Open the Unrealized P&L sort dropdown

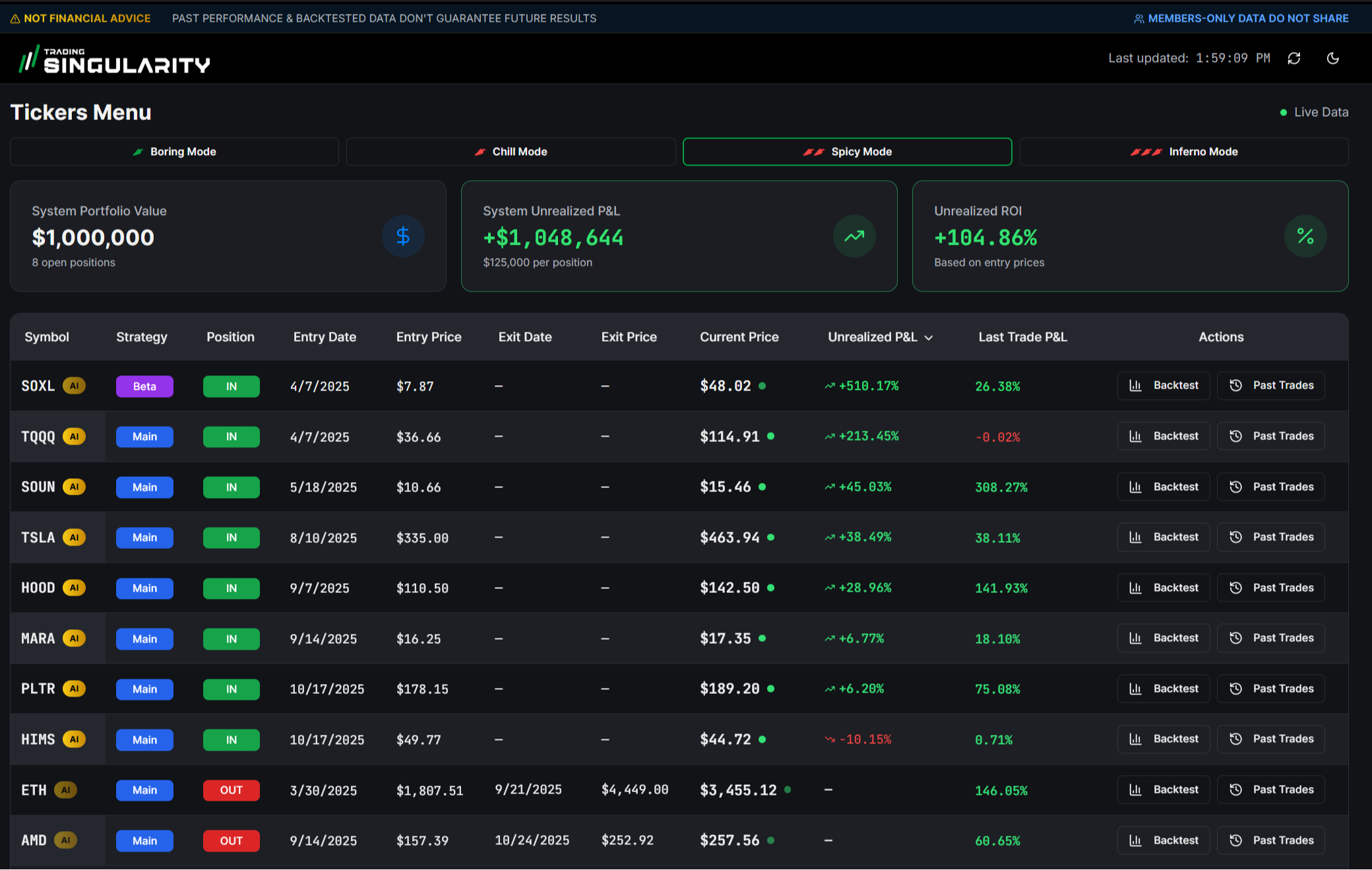(x=929, y=337)
